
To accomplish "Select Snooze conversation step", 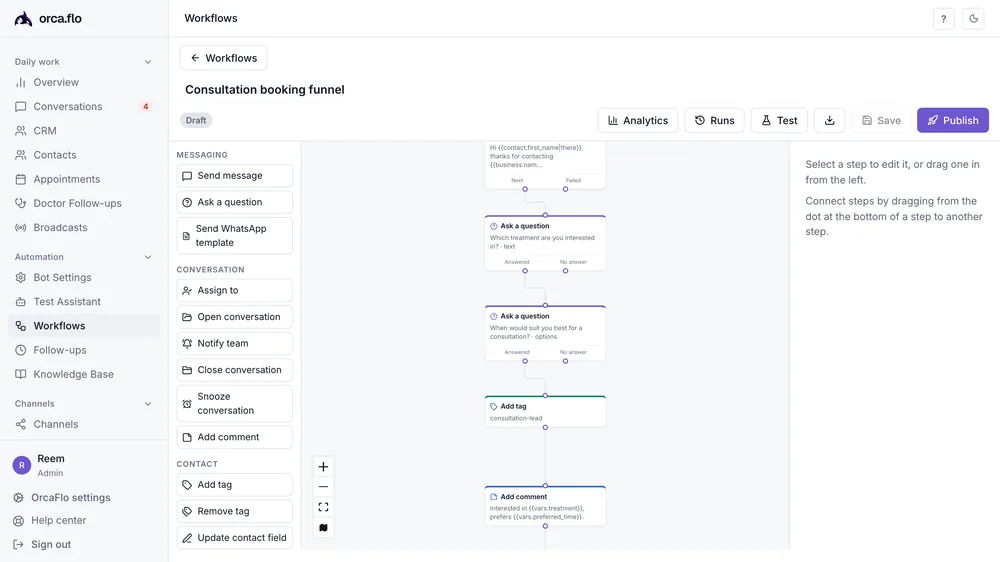I will click(235, 403).
